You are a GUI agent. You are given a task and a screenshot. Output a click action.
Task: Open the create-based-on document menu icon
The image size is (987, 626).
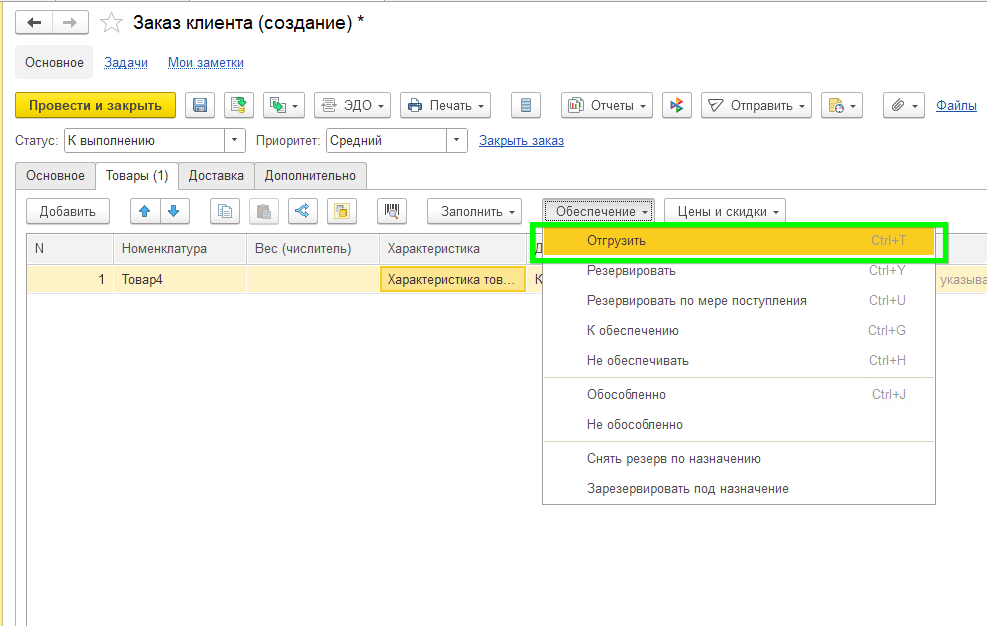(284, 105)
